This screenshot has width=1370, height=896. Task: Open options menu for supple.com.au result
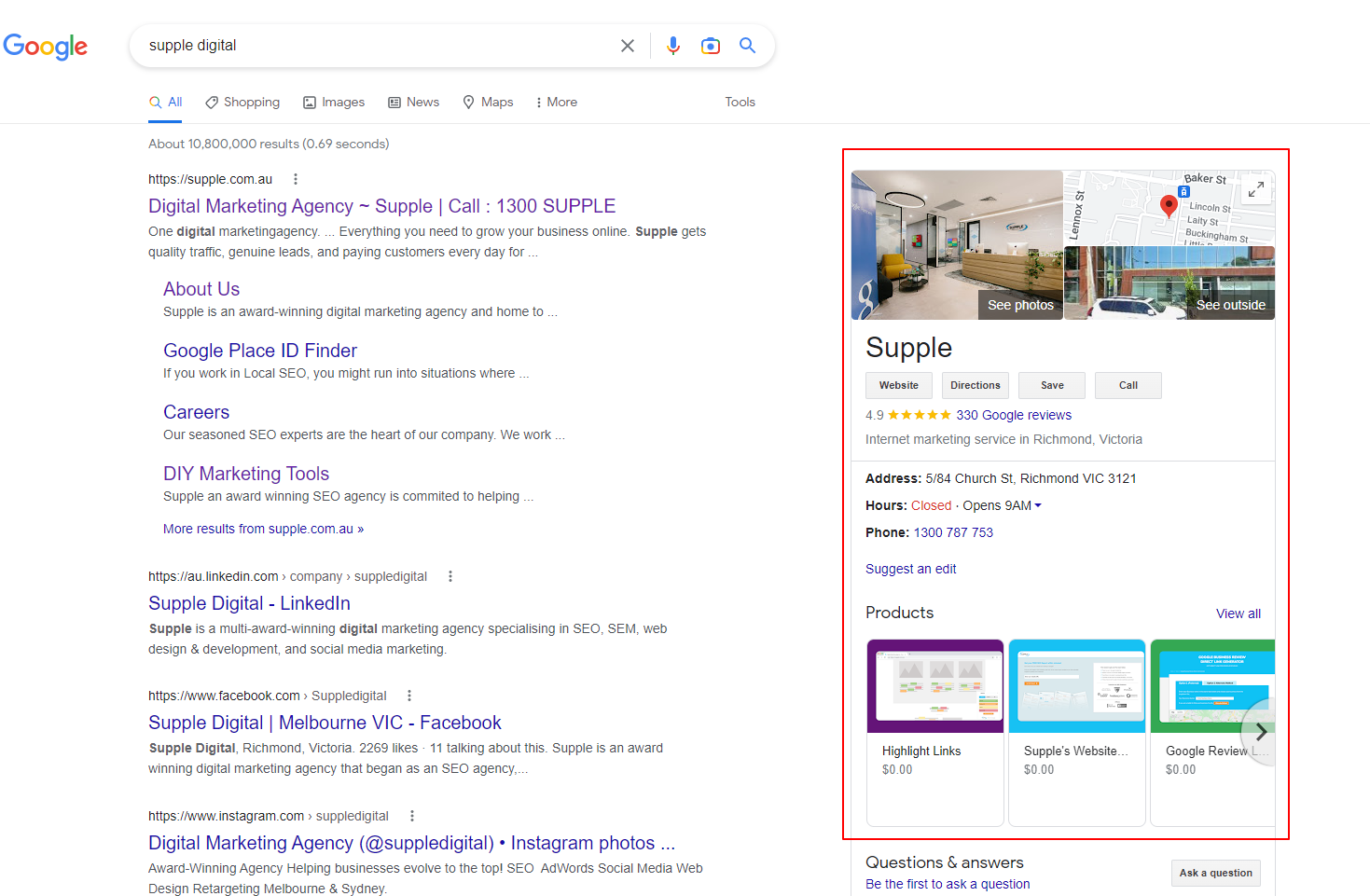click(x=296, y=179)
